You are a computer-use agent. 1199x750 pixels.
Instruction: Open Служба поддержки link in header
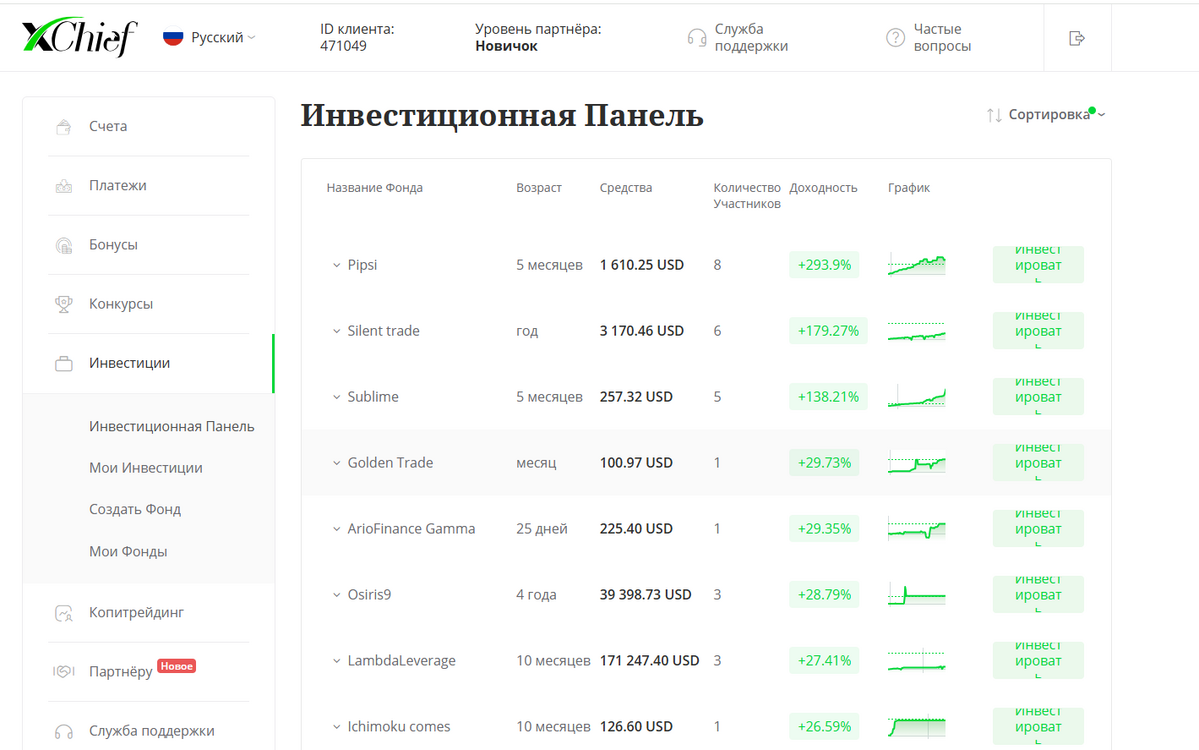pos(751,37)
